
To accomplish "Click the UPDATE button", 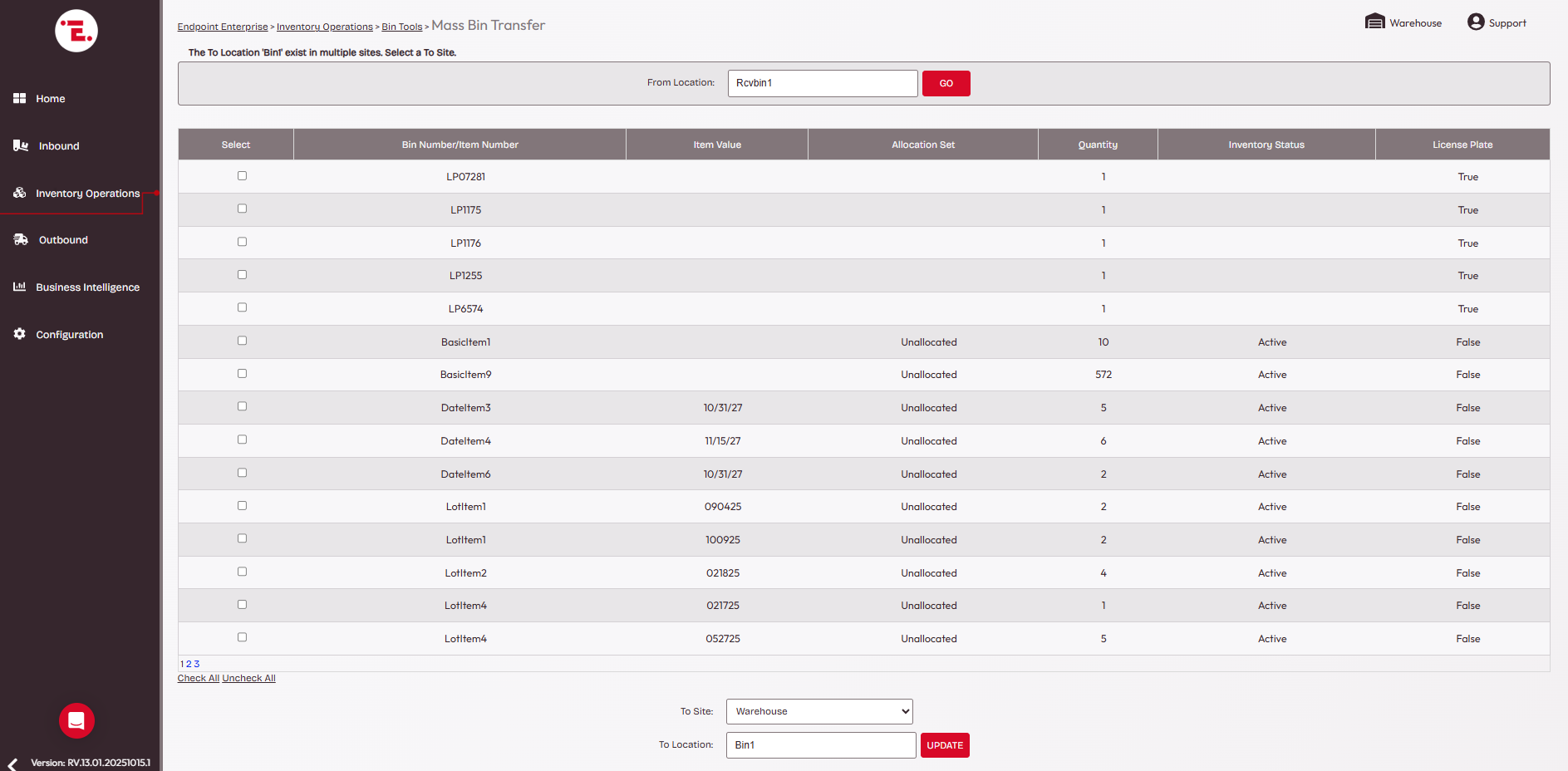I will click(x=945, y=745).
